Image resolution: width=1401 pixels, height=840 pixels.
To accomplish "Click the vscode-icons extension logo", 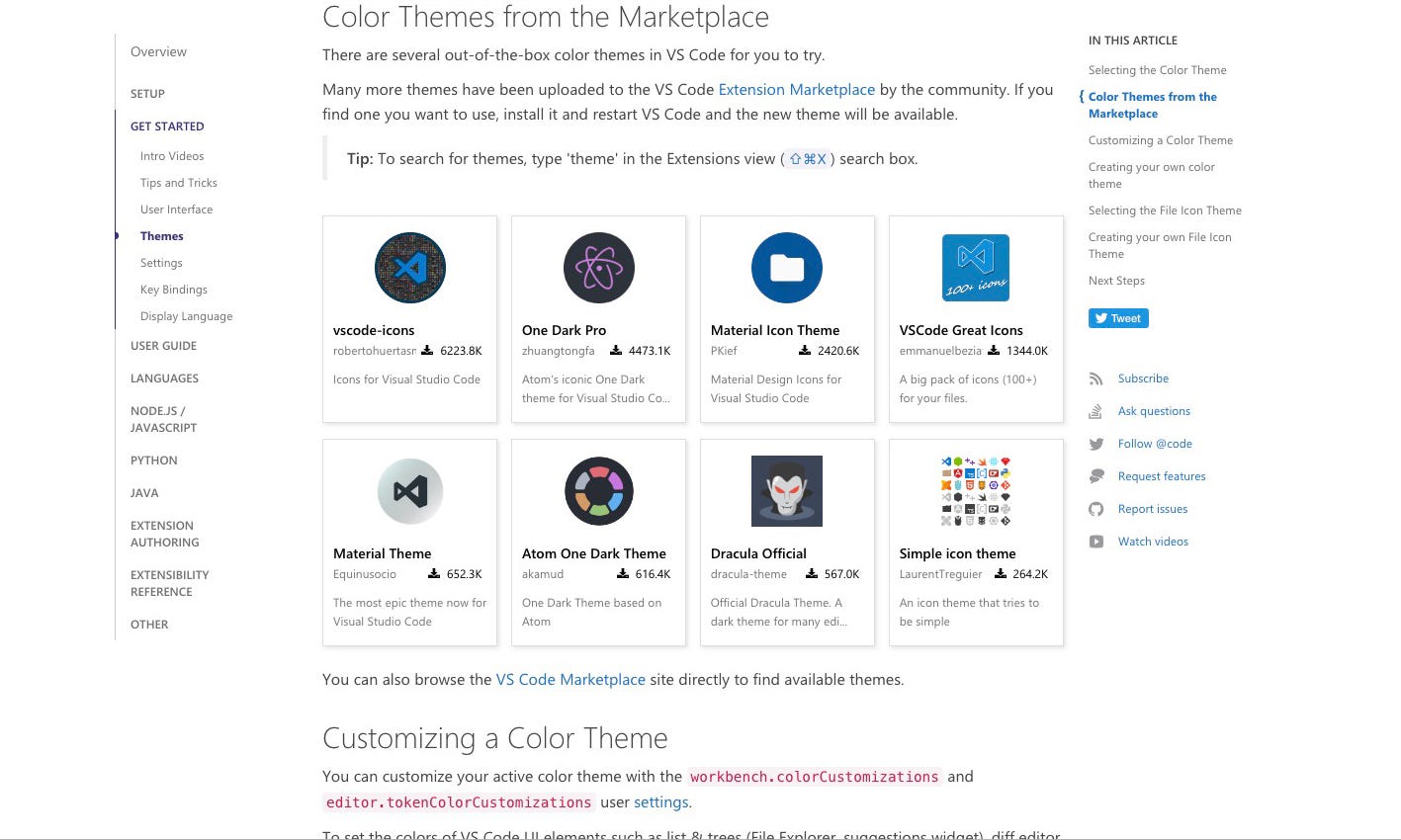I will click(x=410, y=268).
